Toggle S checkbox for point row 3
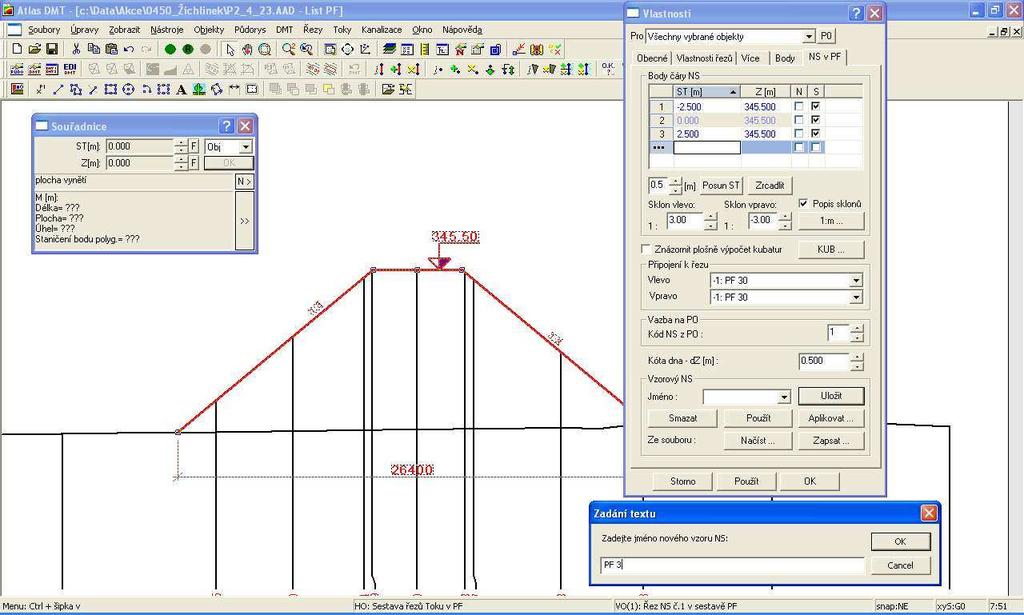 click(x=816, y=134)
